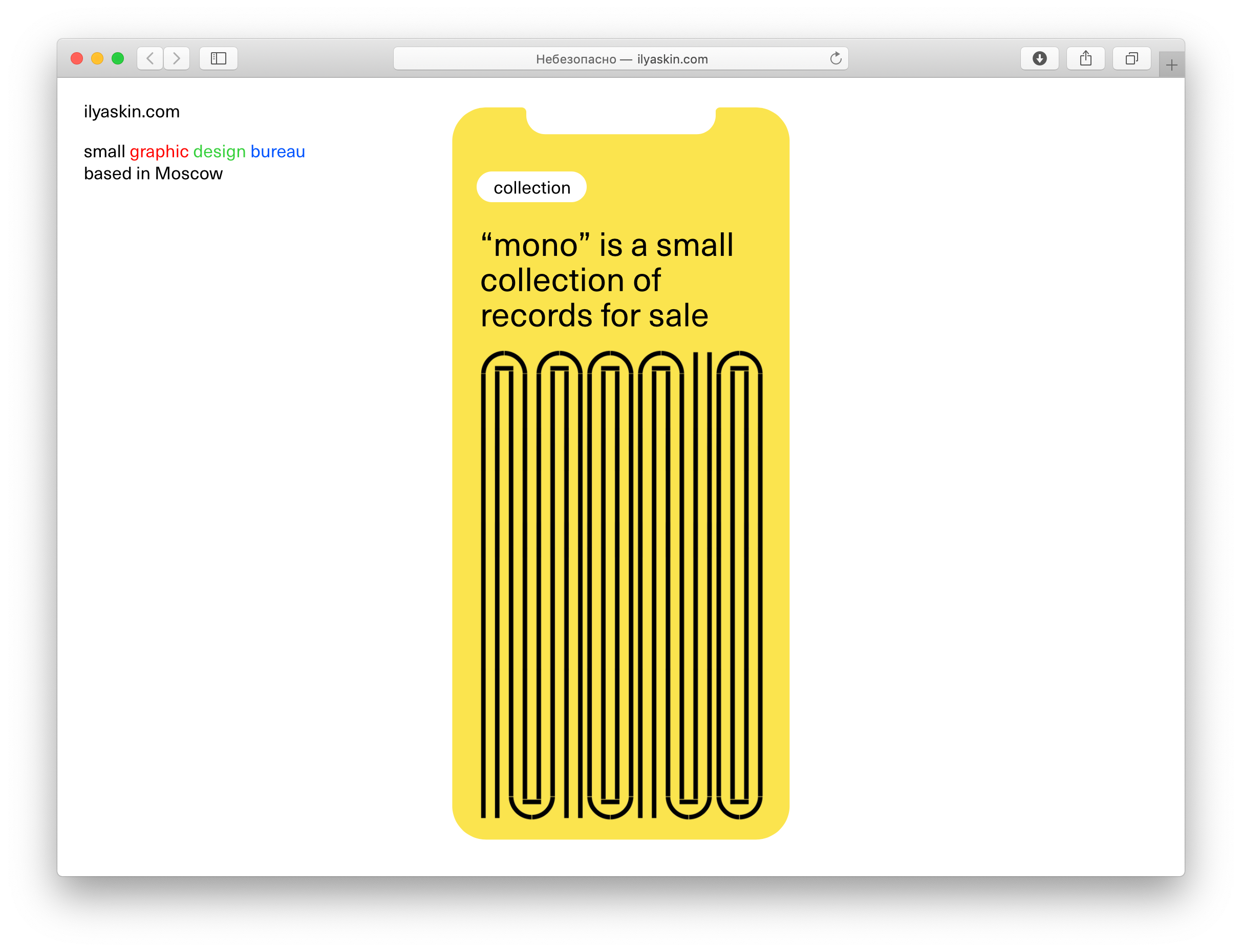Click the Safari forward arrow button
1242x952 pixels.
tap(177, 58)
